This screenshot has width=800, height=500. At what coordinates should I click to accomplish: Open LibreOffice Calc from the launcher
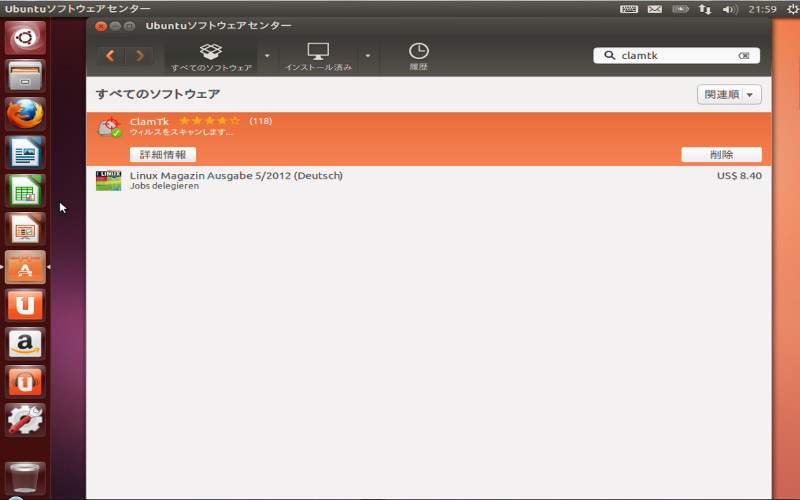25,191
